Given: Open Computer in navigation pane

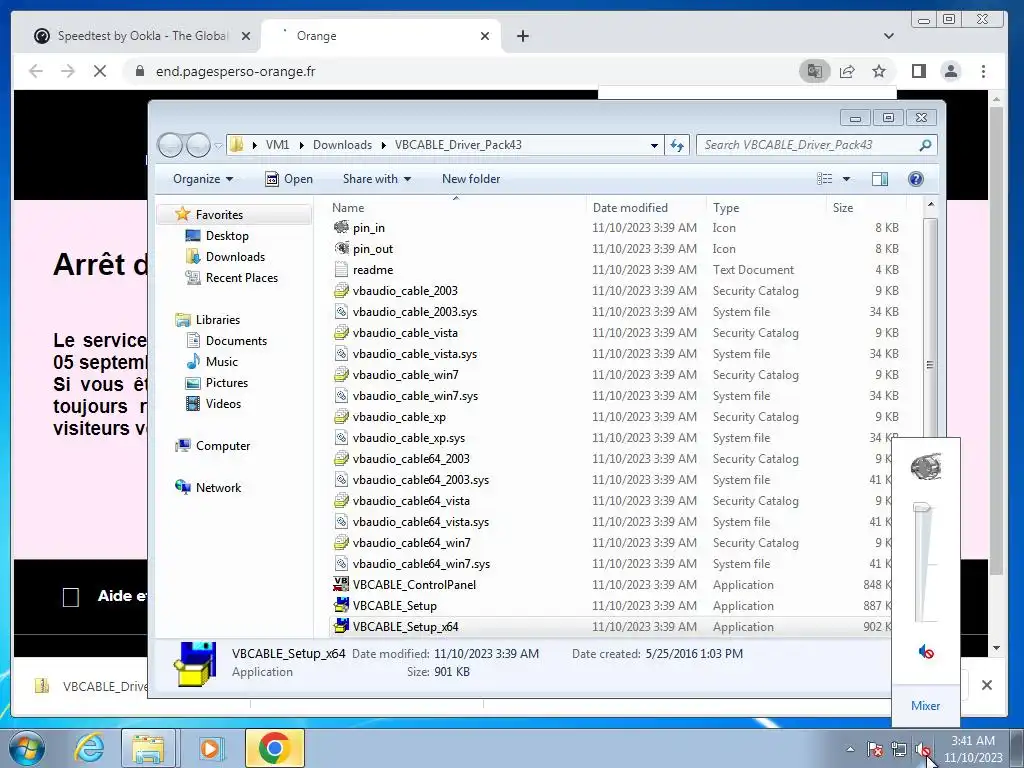Looking at the screenshot, I should pos(213,445).
